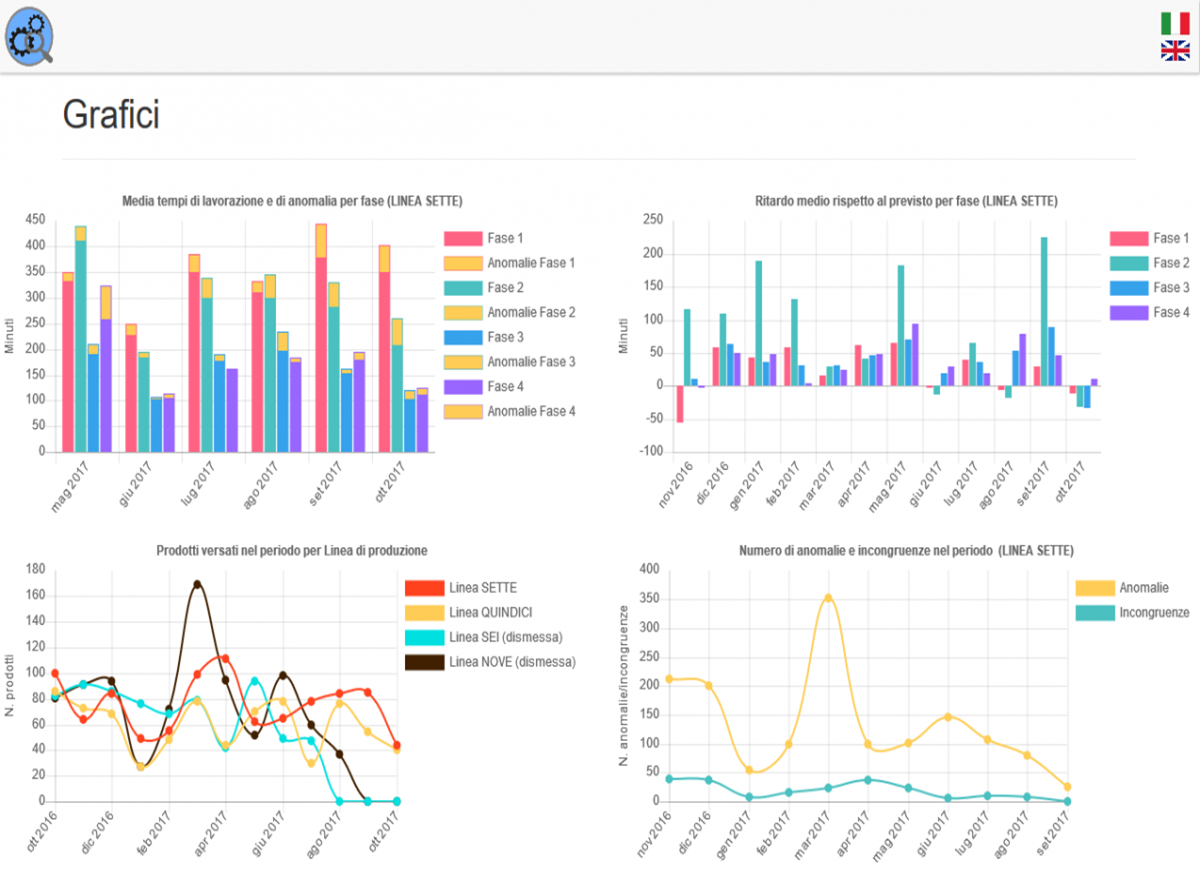Image resolution: width=1200 pixels, height=879 pixels.
Task: Click purple Fase 4 swatch in Ritardo medio legend
Action: (x=1128, y=313)
